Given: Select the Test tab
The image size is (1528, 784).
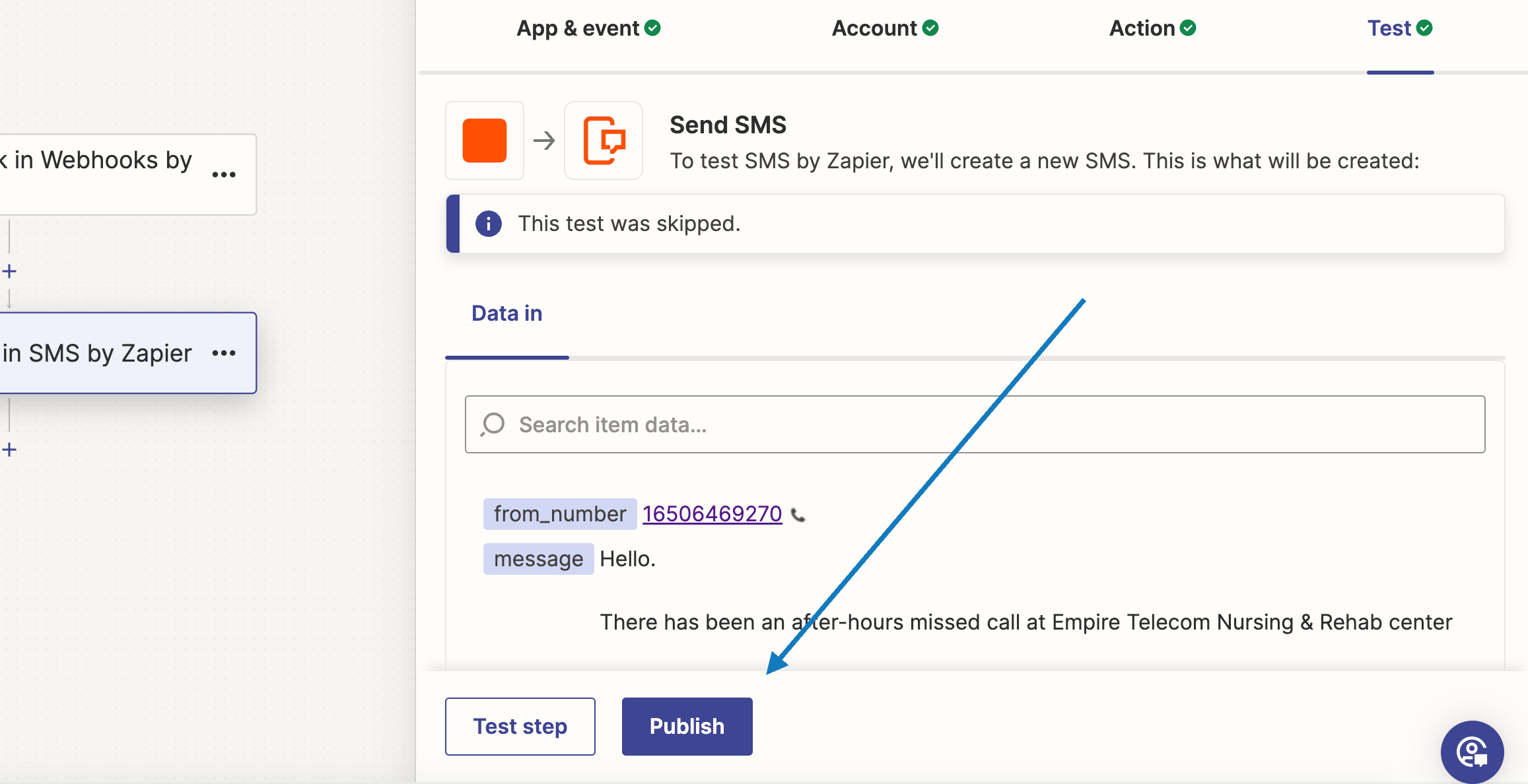Looking at the screenshot, I should coord(1399,28).
